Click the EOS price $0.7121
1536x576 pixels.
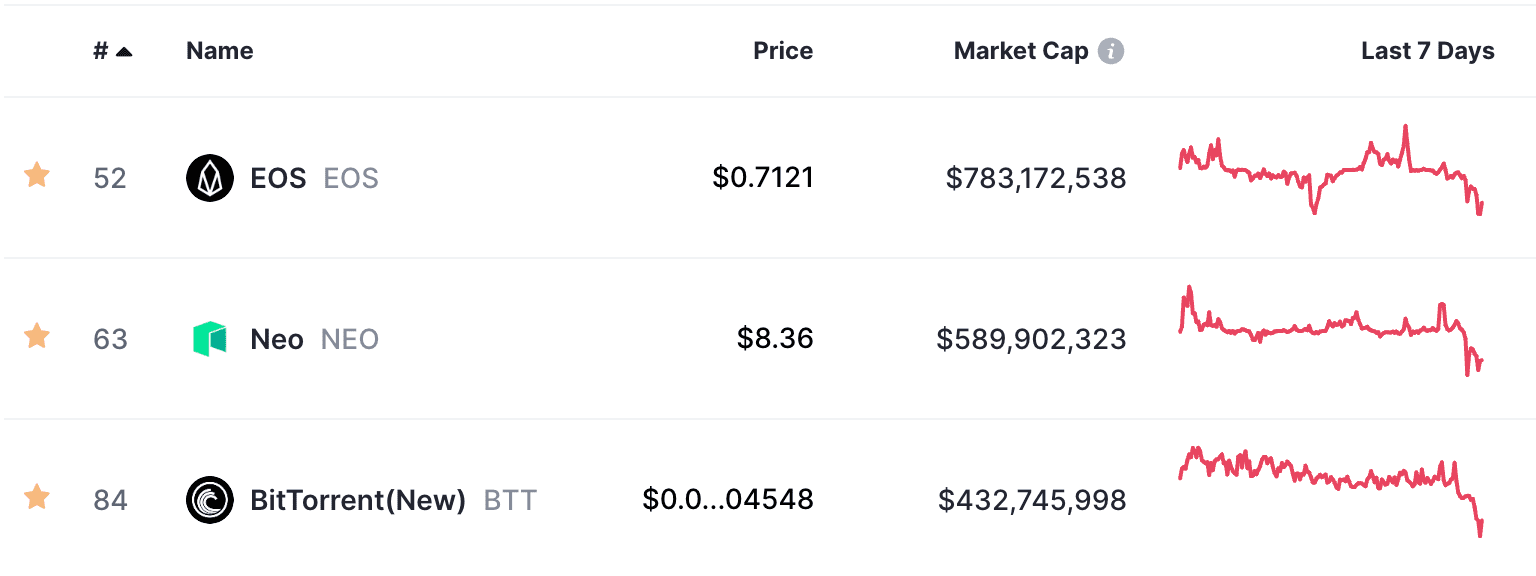763,178
